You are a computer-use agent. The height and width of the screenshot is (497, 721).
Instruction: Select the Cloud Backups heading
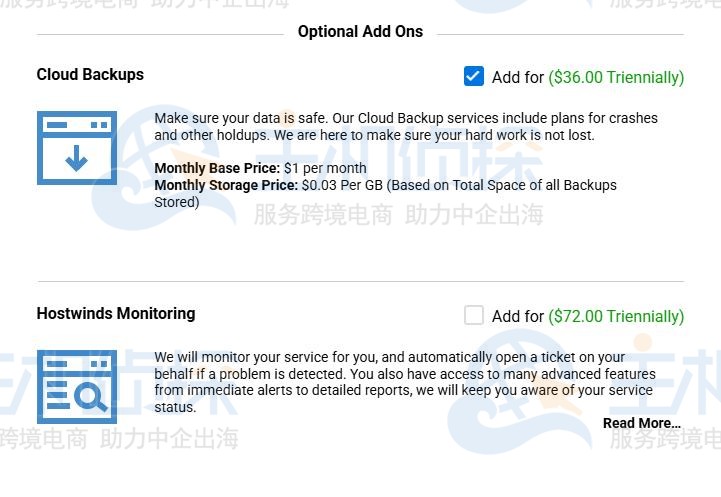click(x=90, y=74)
